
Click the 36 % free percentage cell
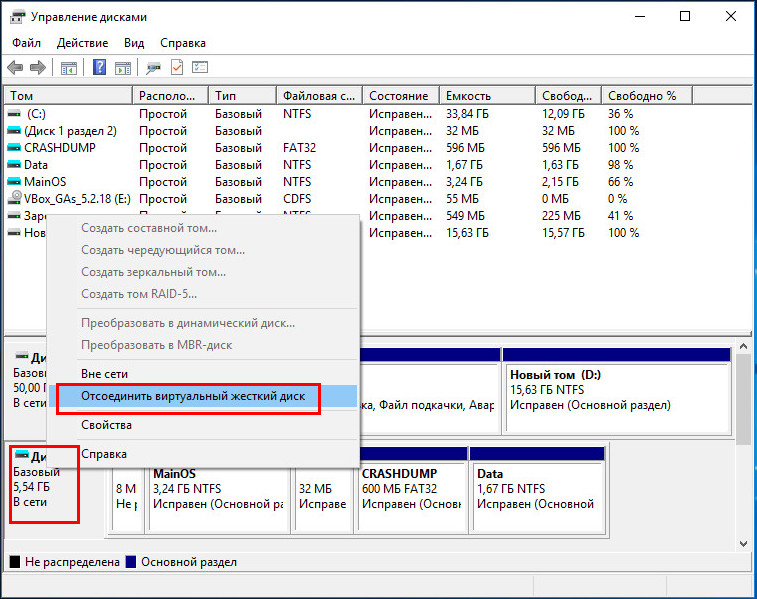click(x=620, y=114)
